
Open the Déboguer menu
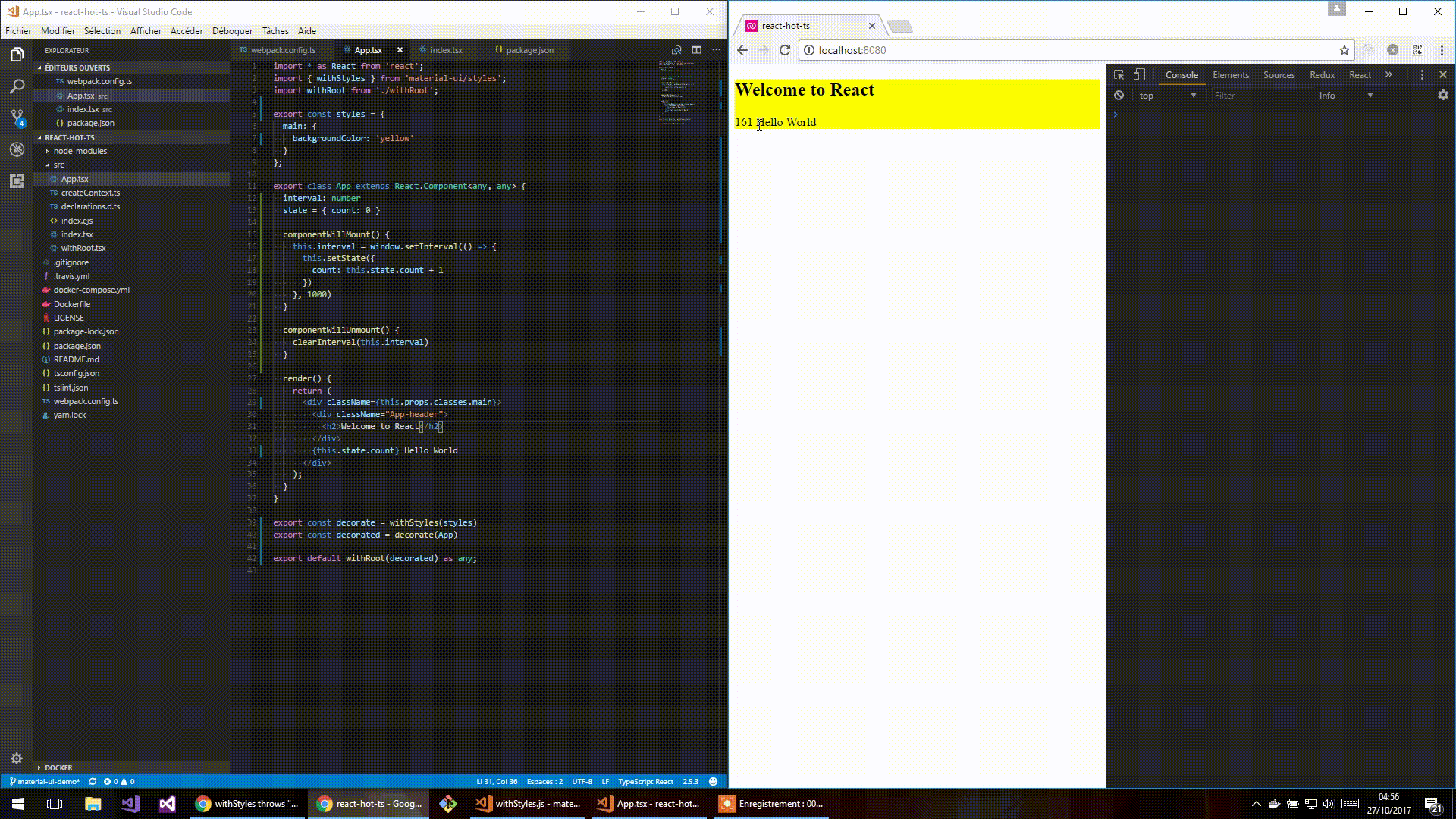pyautogui.click(x=232, y=31)
